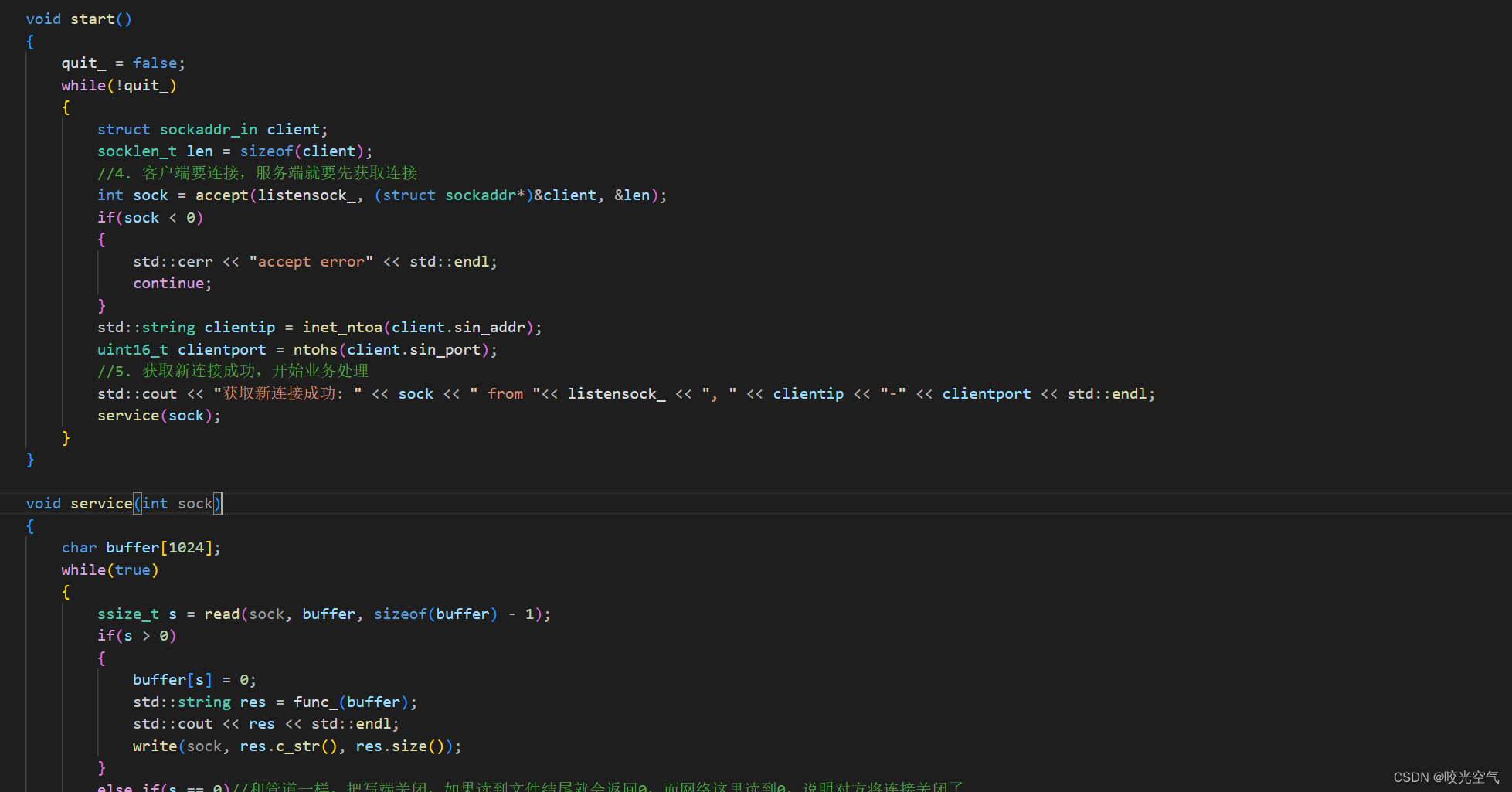
Task: Click the 'write(sock, res.c_str()' line
Action: click(297, 746)
